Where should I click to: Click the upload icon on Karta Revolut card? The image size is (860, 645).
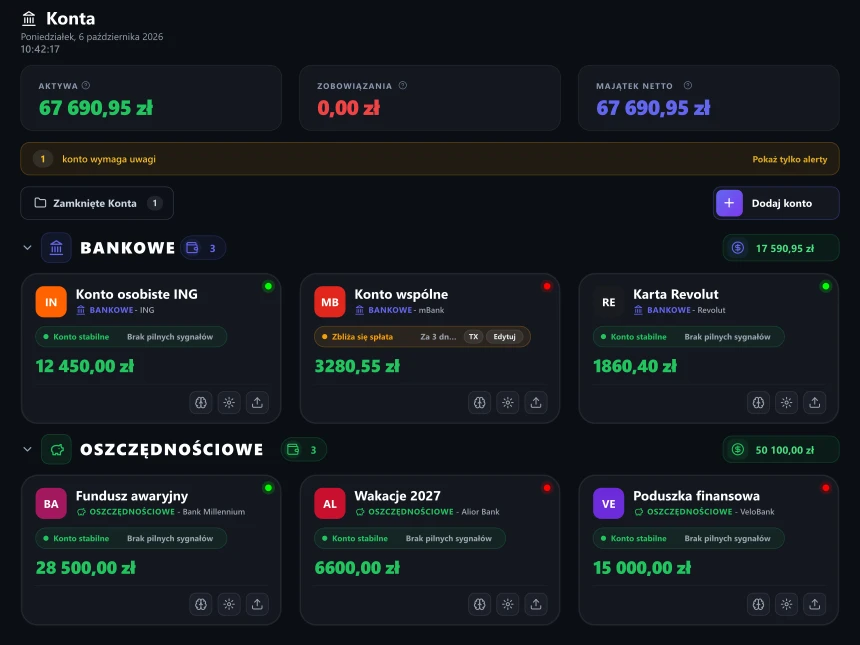[814, 403]
